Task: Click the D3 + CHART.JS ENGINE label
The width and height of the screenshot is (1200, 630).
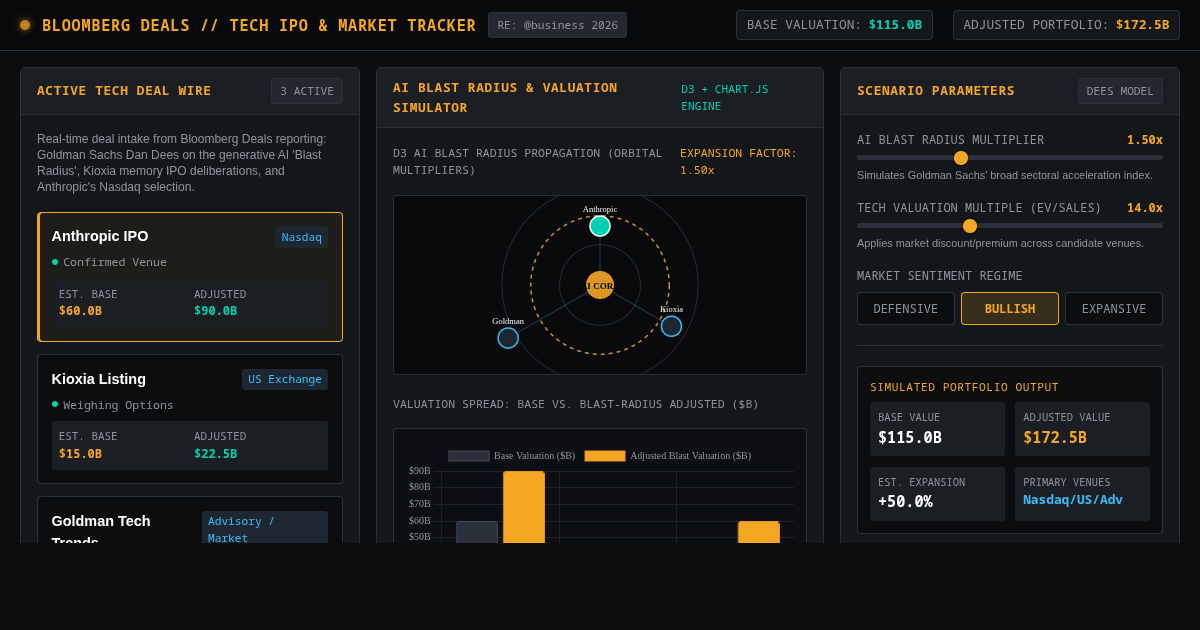Action: pyautogui.click(x=725, y=98)
